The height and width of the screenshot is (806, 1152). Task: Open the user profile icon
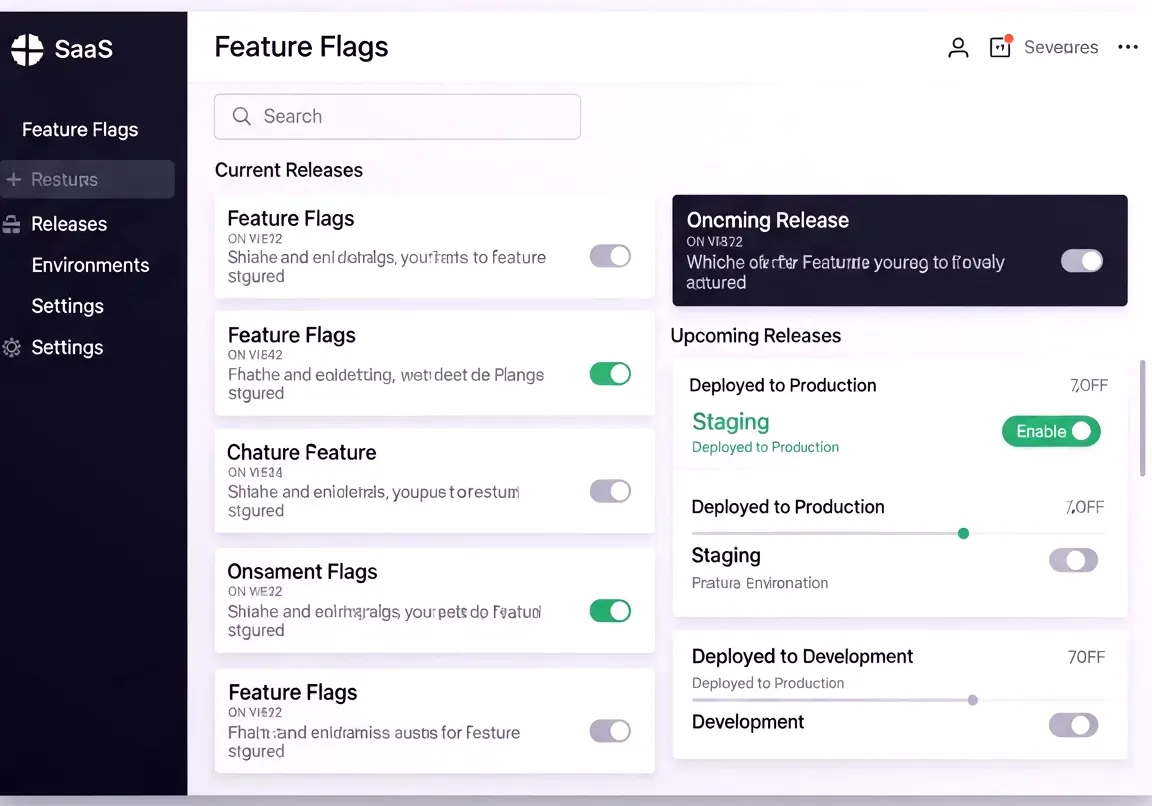pyautogui.click(x=958, y=48)
